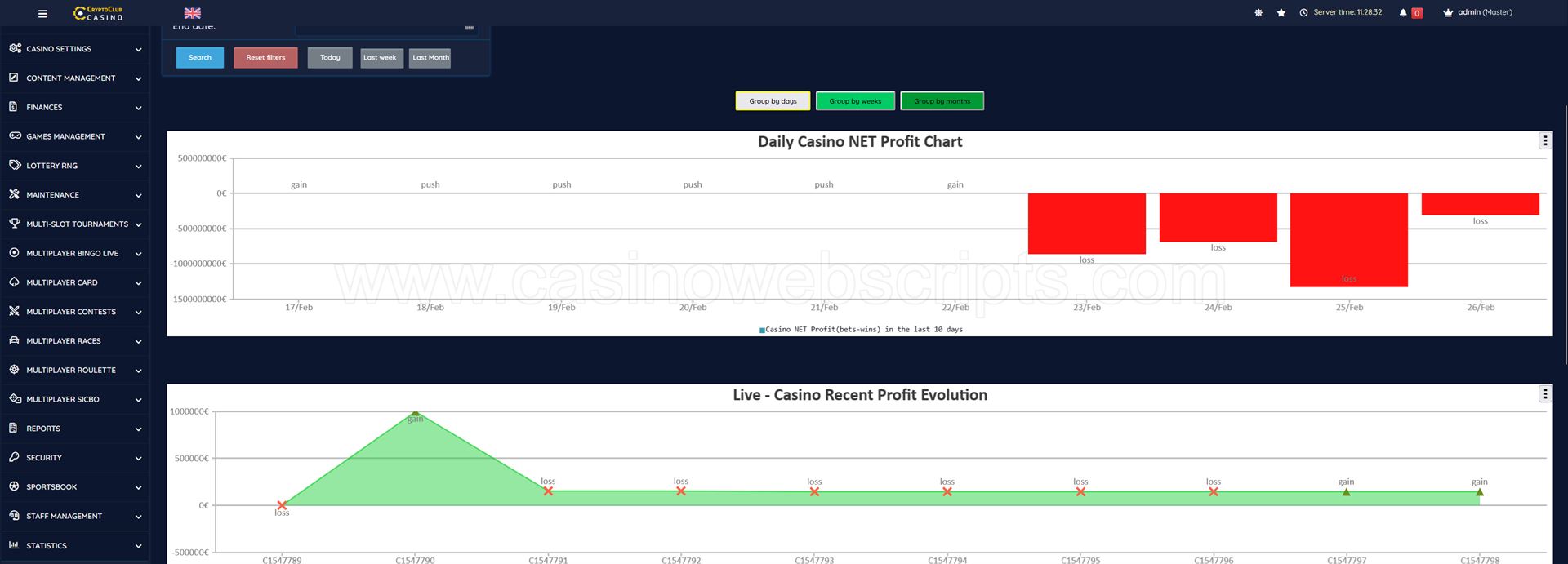
Task: Open Daily NET Profit chart options menu
Action: 1544,140
